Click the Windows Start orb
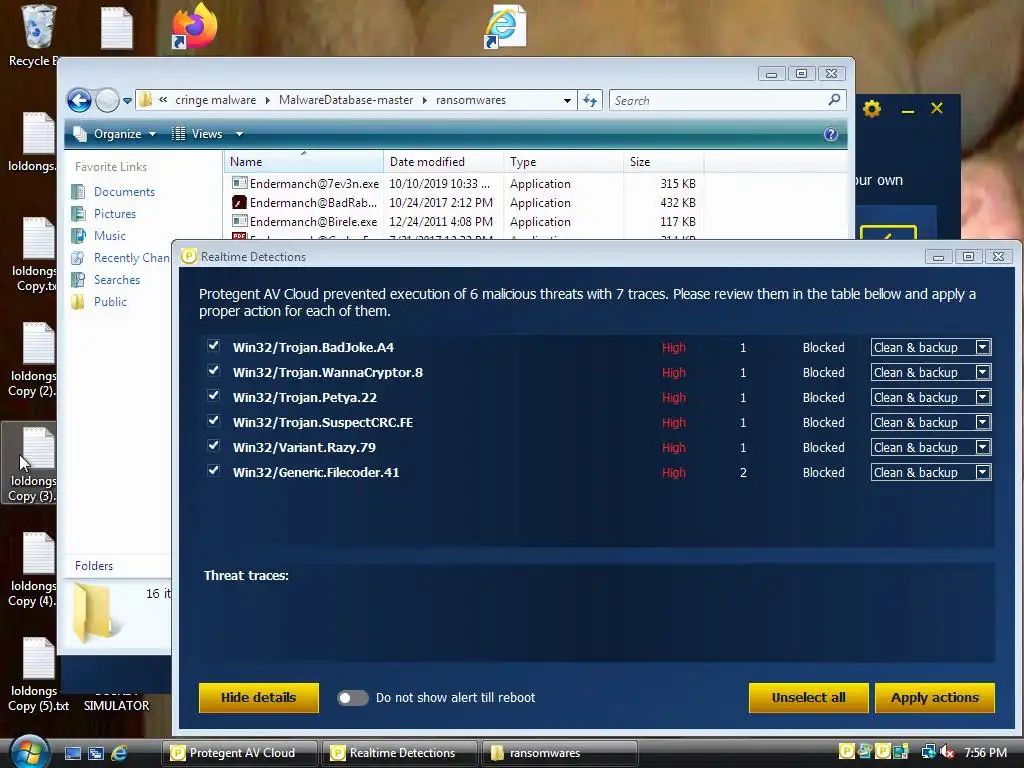 [x=29, y=752]
